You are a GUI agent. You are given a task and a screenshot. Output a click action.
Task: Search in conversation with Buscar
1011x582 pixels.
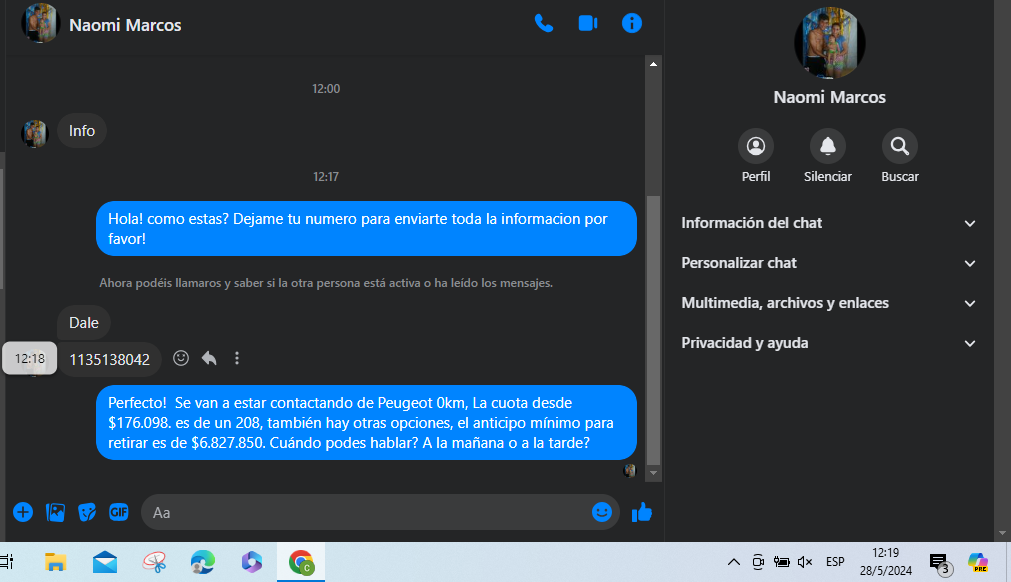[x=899, y=148]
